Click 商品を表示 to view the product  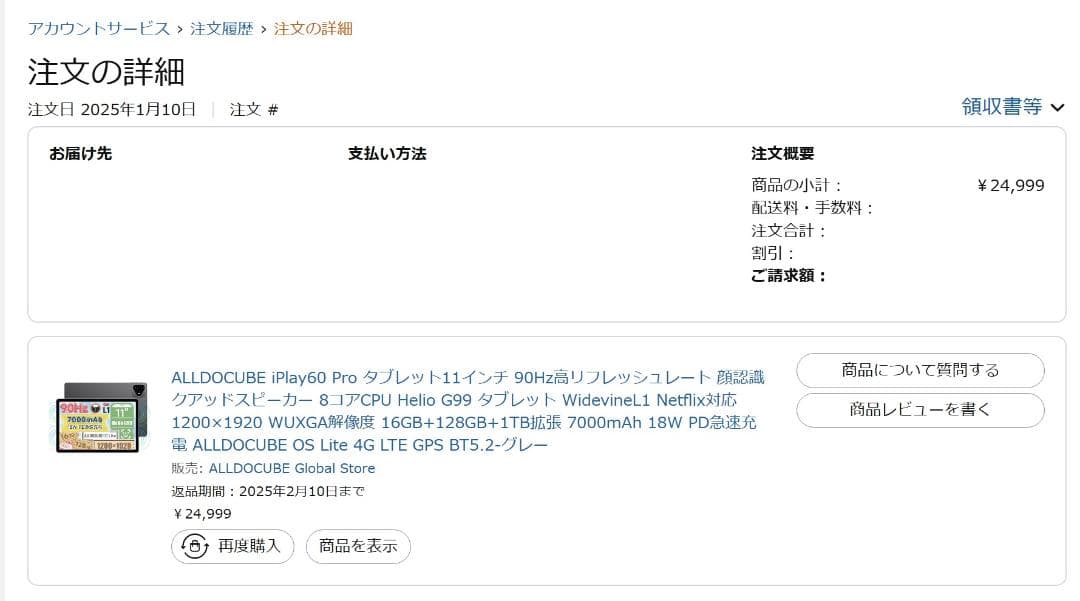[x=357, y=546]
